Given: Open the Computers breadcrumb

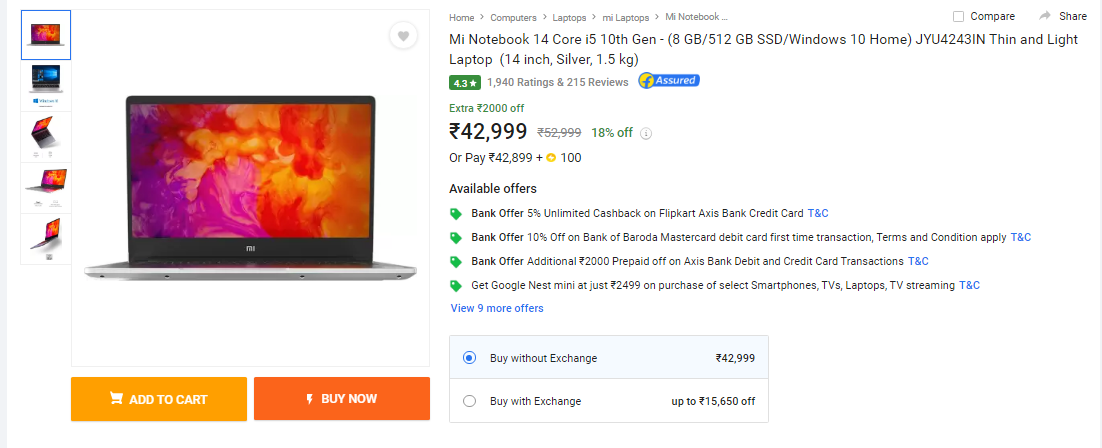Looking at the screenshot, I should click(x=513, y=18).
